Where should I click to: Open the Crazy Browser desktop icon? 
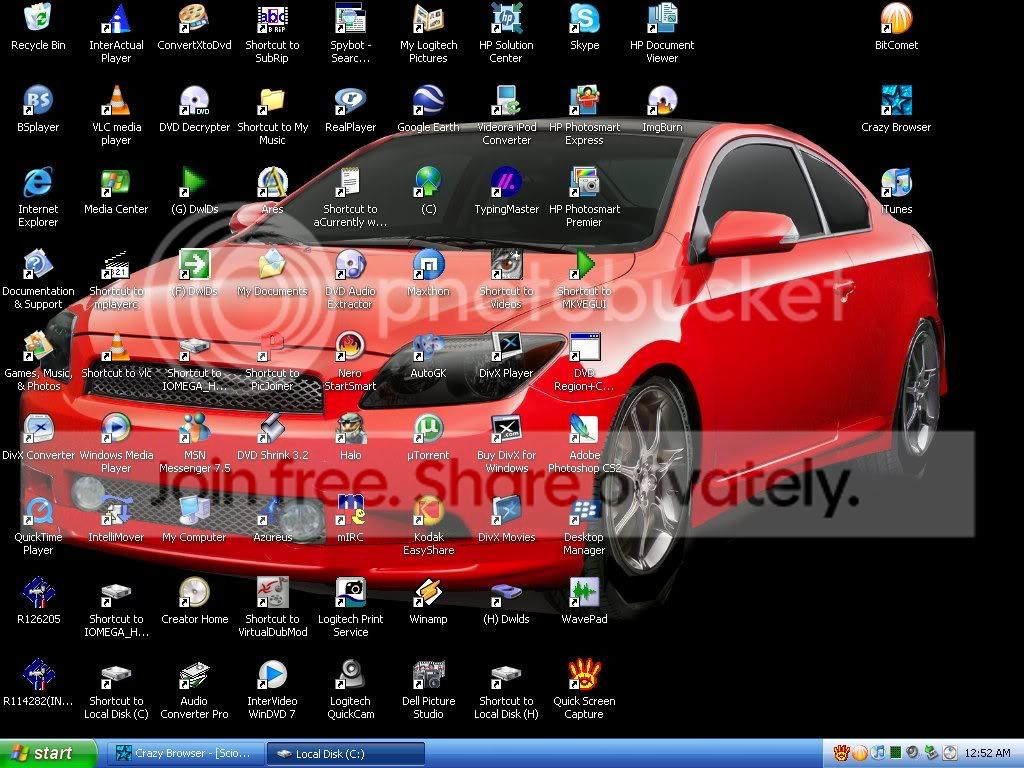pos(896,102)
